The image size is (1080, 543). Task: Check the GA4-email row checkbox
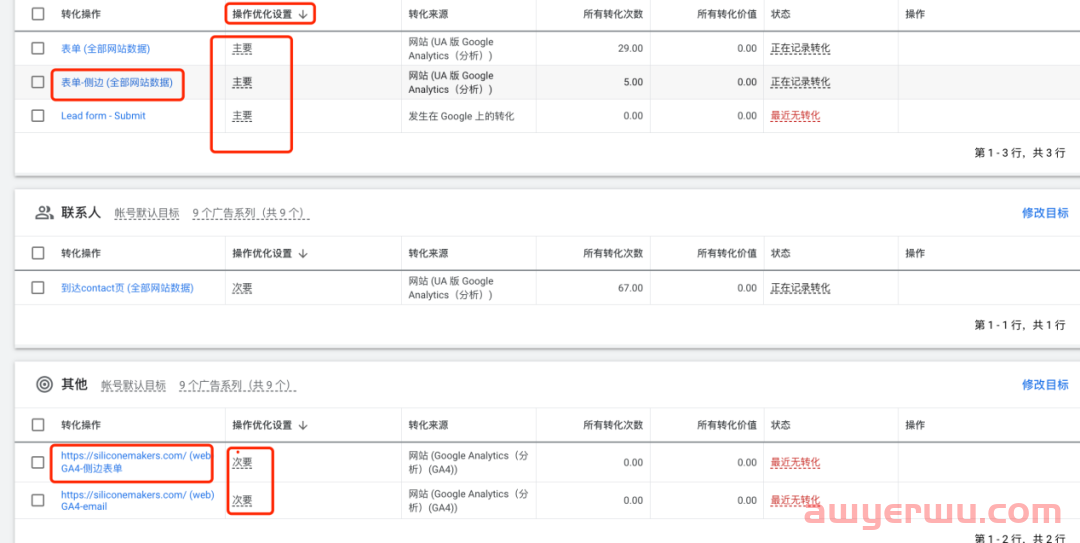click(x=38, y=500)
